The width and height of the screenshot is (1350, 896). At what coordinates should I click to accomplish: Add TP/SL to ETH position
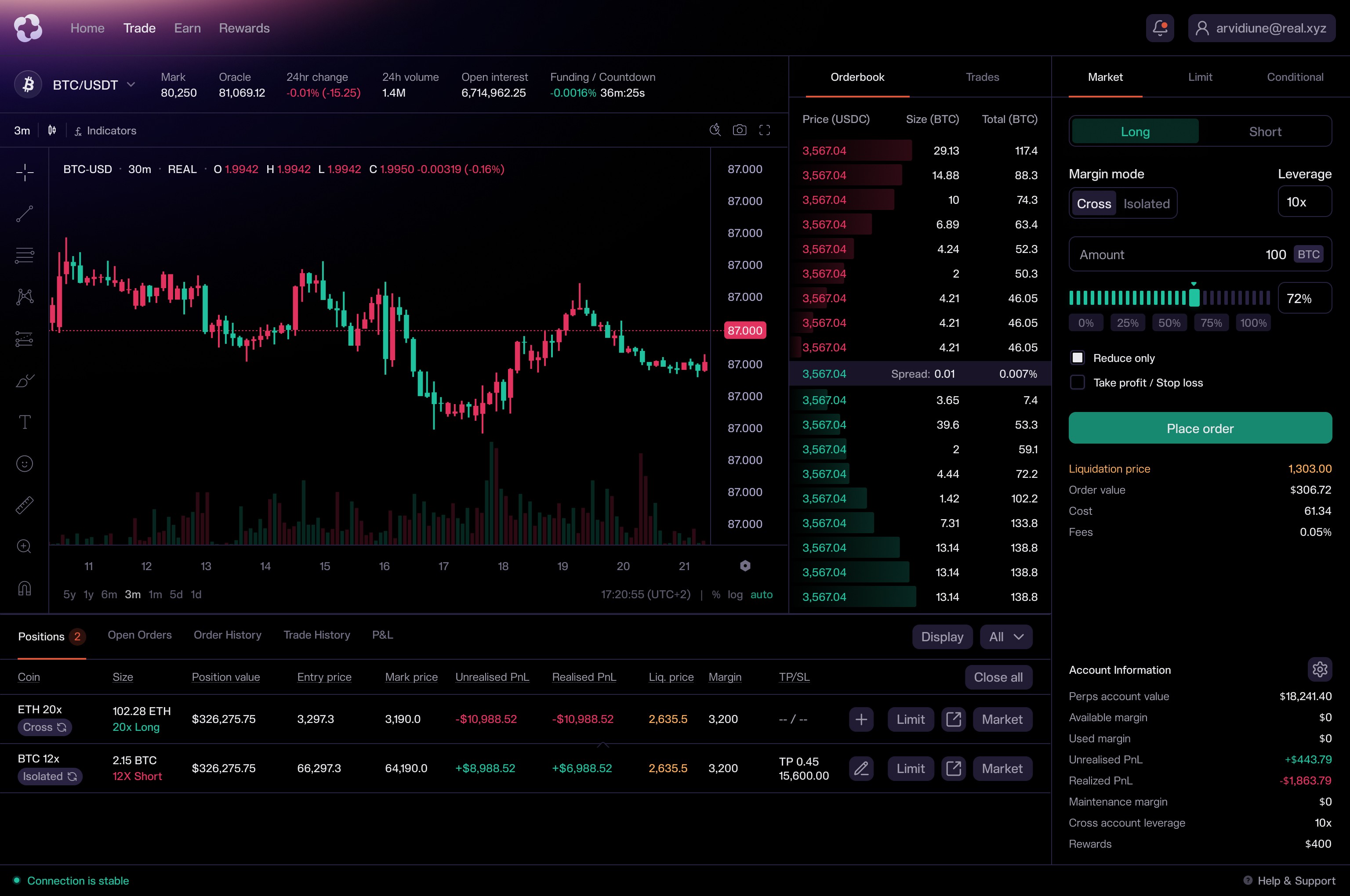coord(861,719)
